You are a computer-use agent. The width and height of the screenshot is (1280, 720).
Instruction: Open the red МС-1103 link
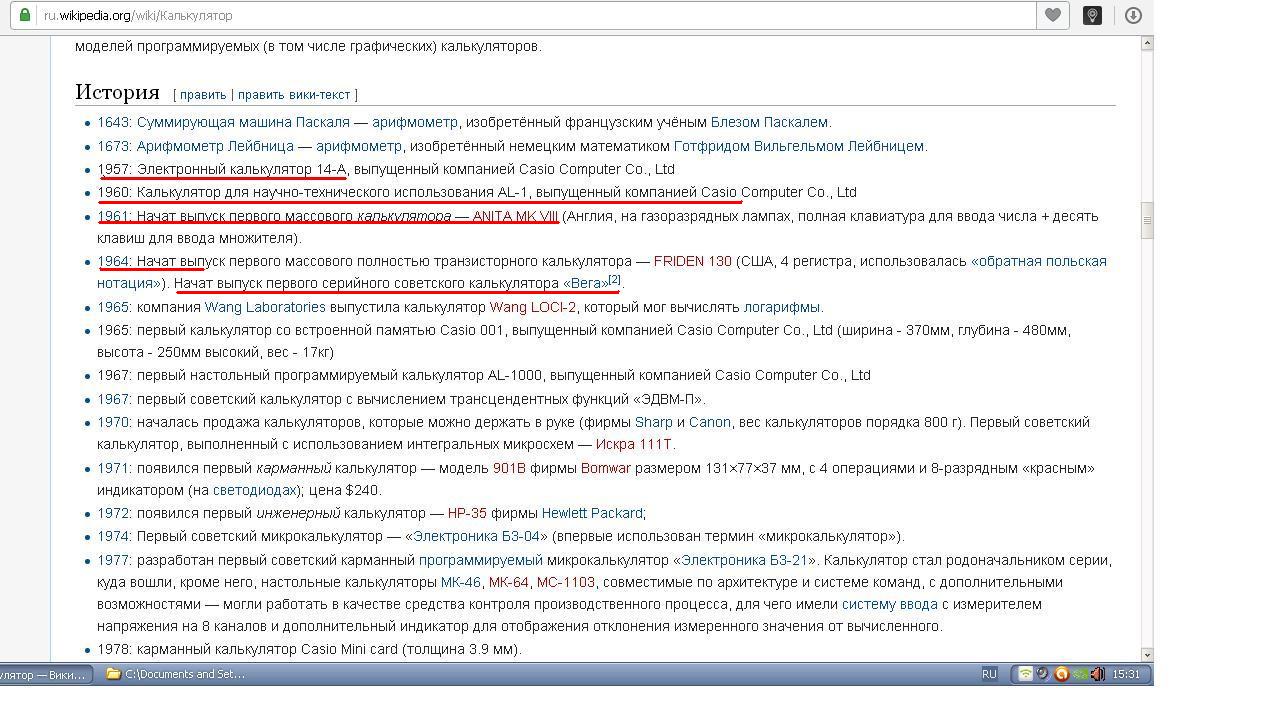[x=566, y=582]
